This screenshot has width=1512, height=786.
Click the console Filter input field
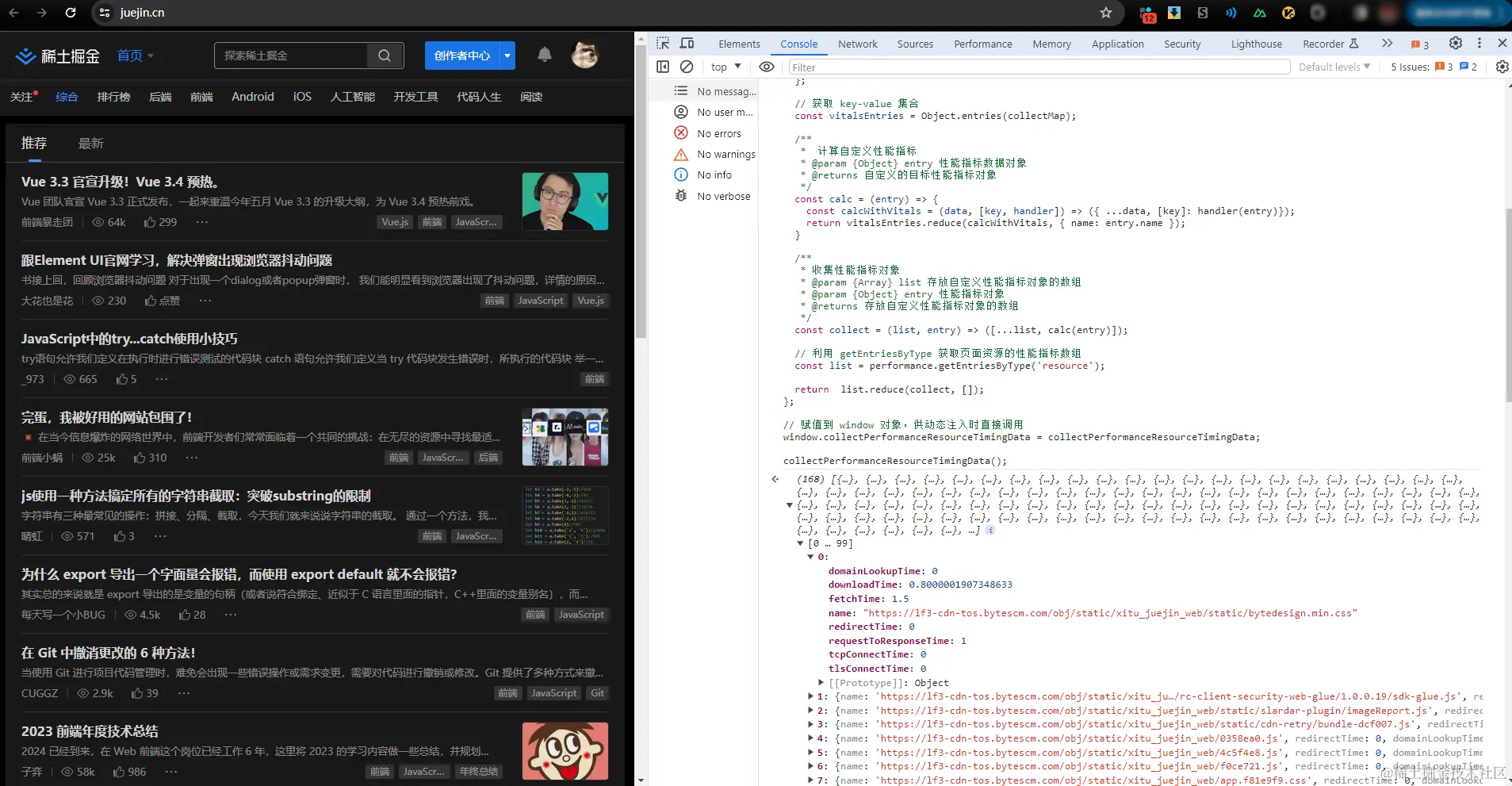click(1039, 67)
